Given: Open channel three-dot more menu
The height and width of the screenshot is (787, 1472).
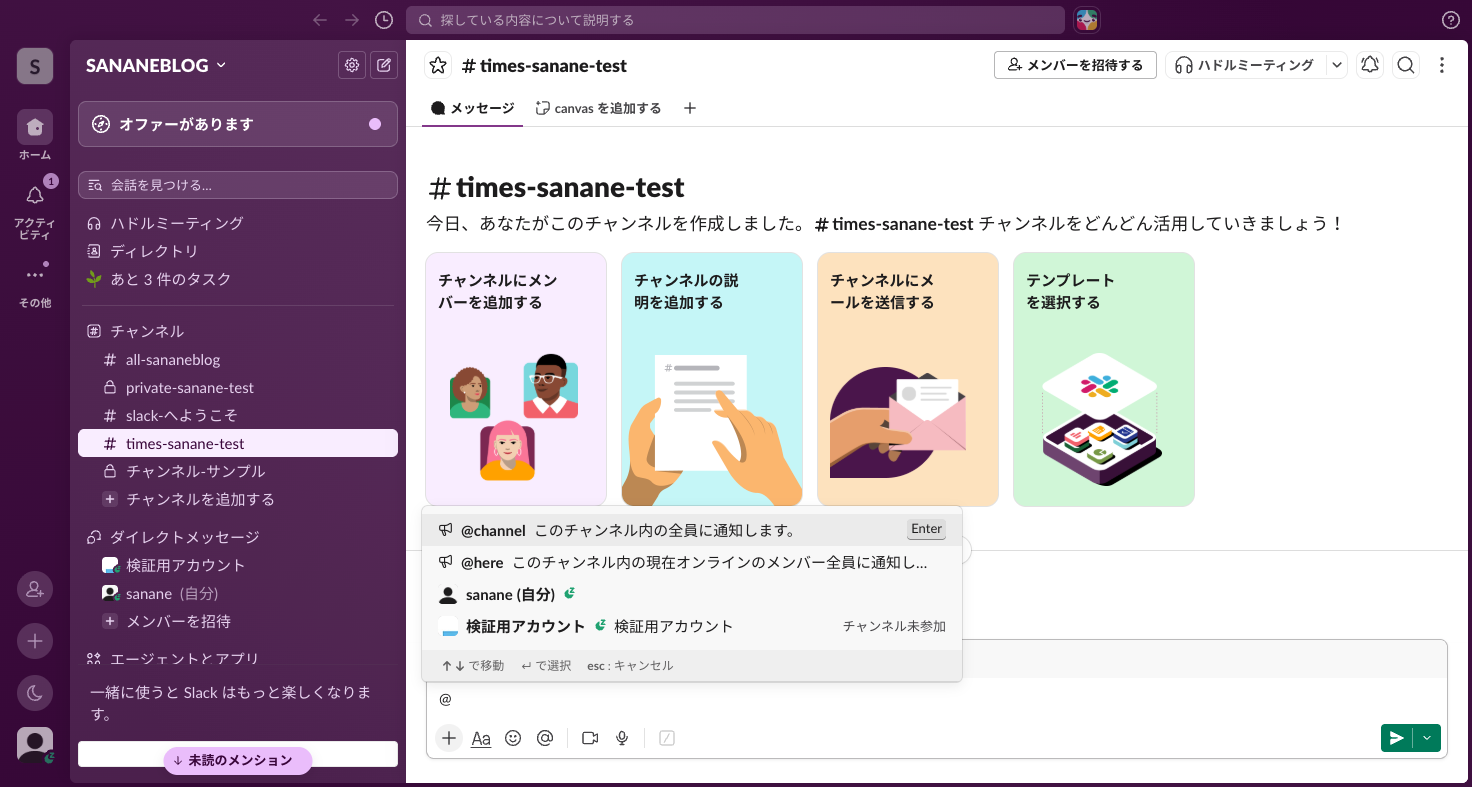Looking at the screenshot, I should pyautogui.click(x=1442, y=65).
